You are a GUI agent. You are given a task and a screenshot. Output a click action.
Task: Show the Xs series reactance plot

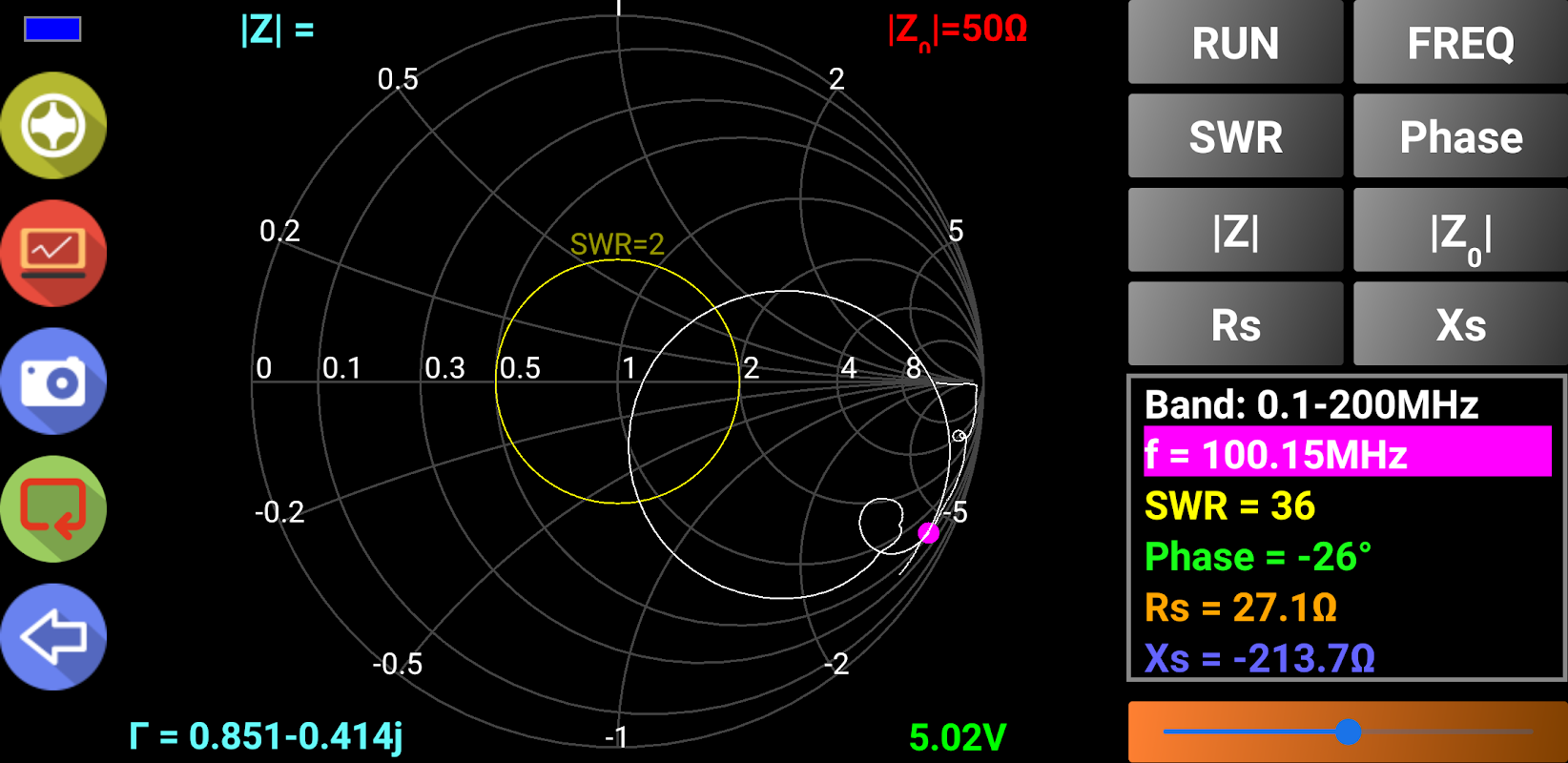click(1460, 324)
